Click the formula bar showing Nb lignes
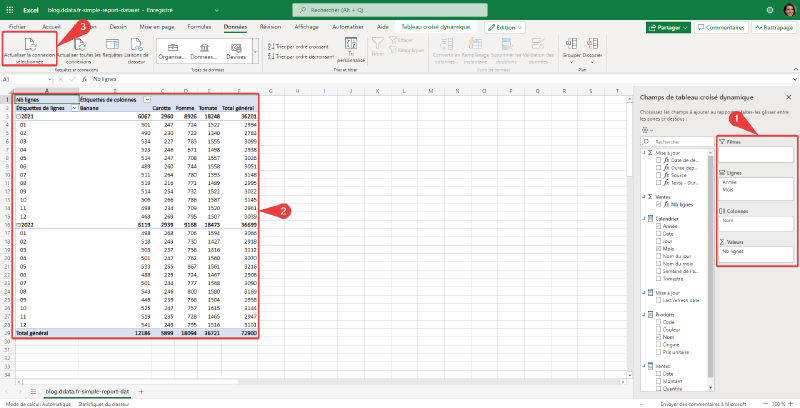Screen dimensions: 800x408 coord(439,79)
